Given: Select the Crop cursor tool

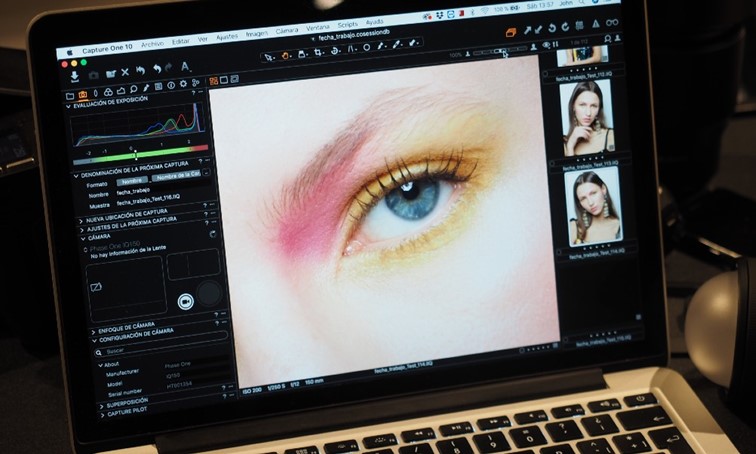Looking at the screenshot, I should click(318, 52).
